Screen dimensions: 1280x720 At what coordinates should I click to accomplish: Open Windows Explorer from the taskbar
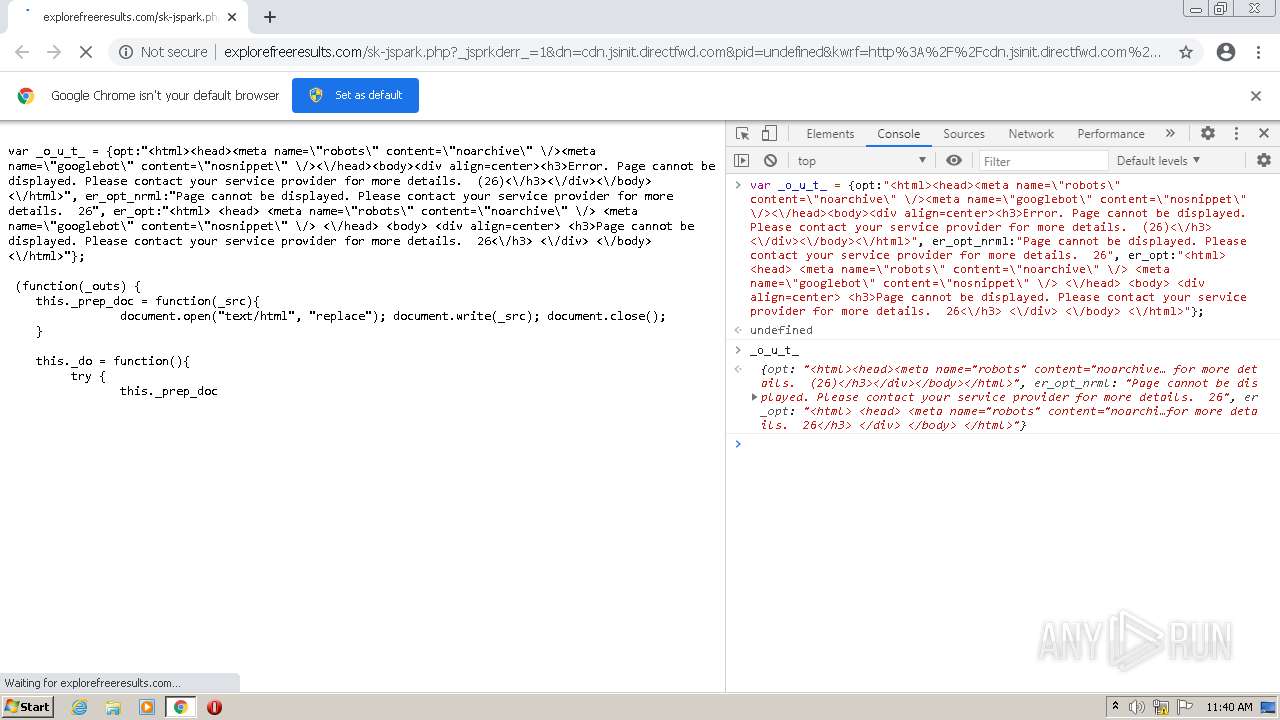click(113, 707)
